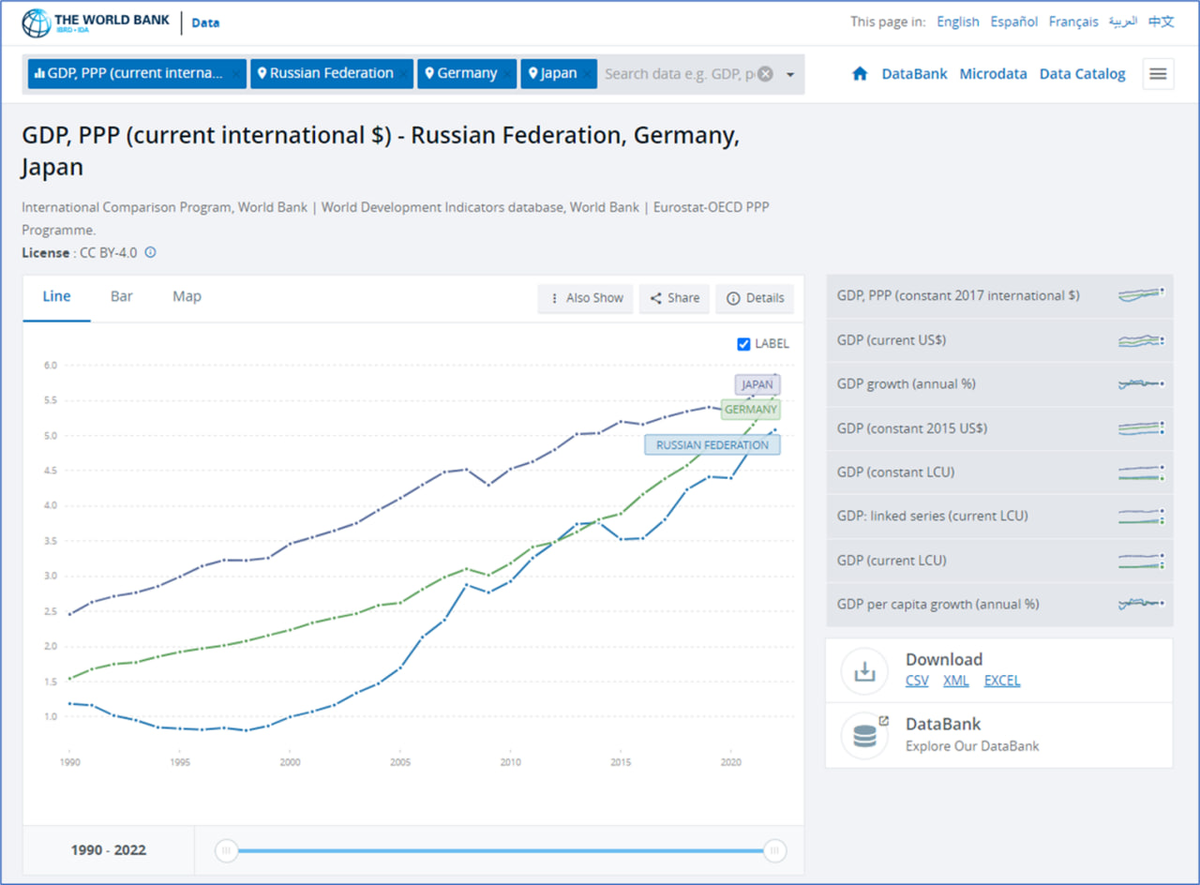Click the right year-range slider handle
The image size is (1200, 885).
[x=774, y=851]
